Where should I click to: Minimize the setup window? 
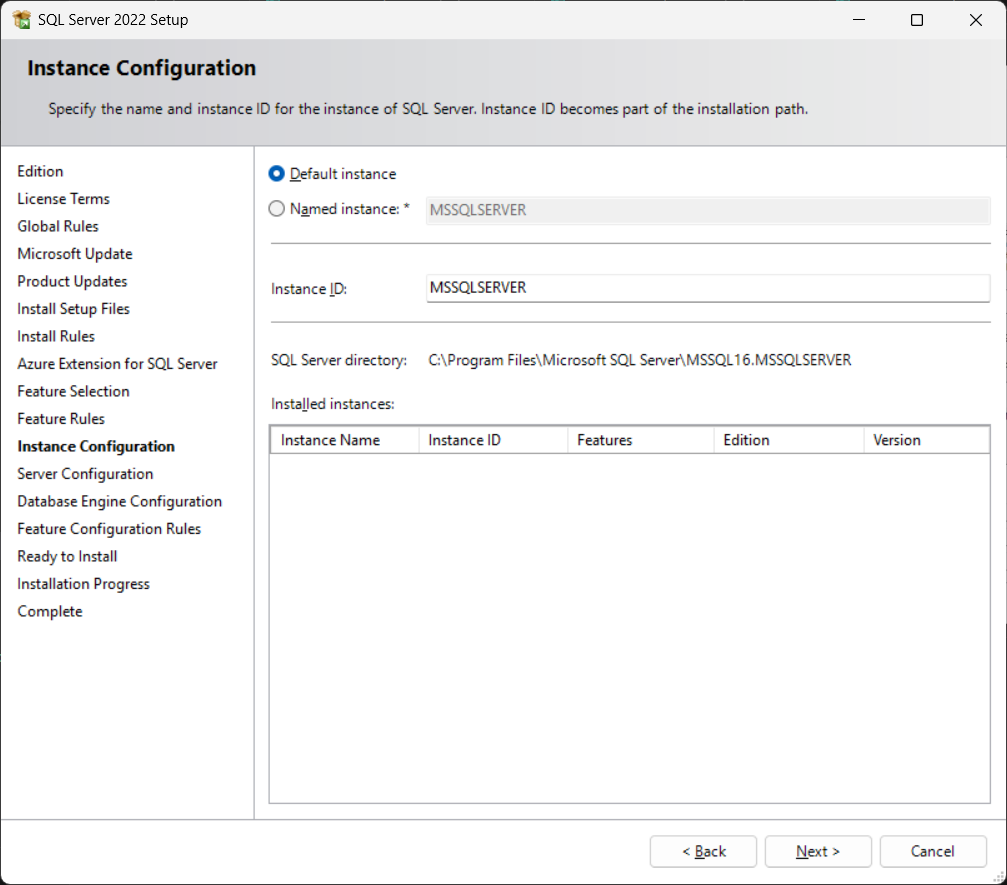click(x=858, y=20)
